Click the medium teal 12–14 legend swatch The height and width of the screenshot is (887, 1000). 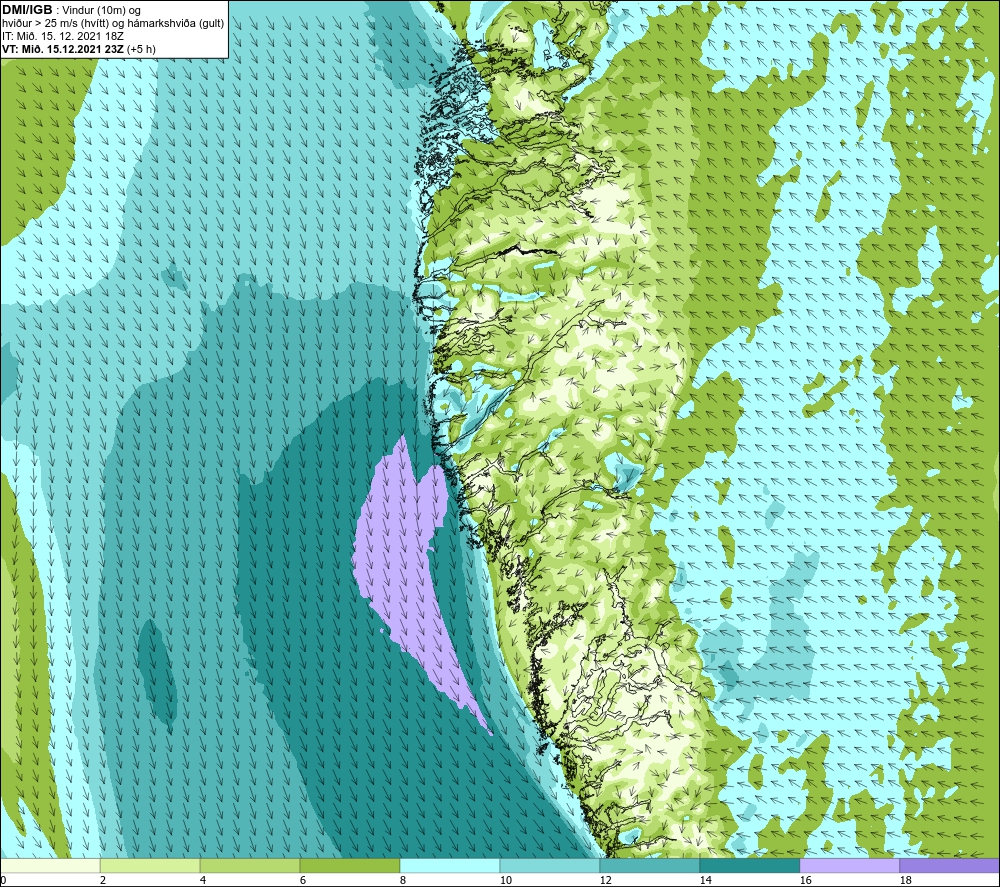649,865
